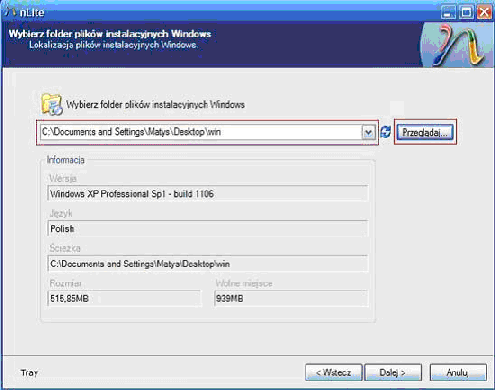The width and height of the screenshot is (495, 390).
Task: Maximize the nLite window
Action: click(466, 13)
